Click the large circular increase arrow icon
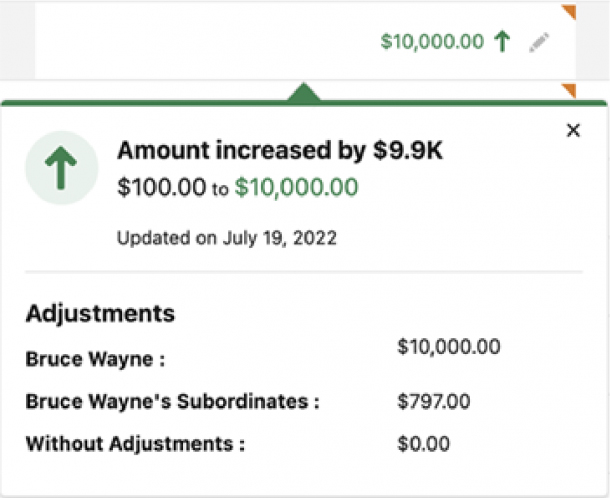The image size is (610, 498). coord(61,168)
